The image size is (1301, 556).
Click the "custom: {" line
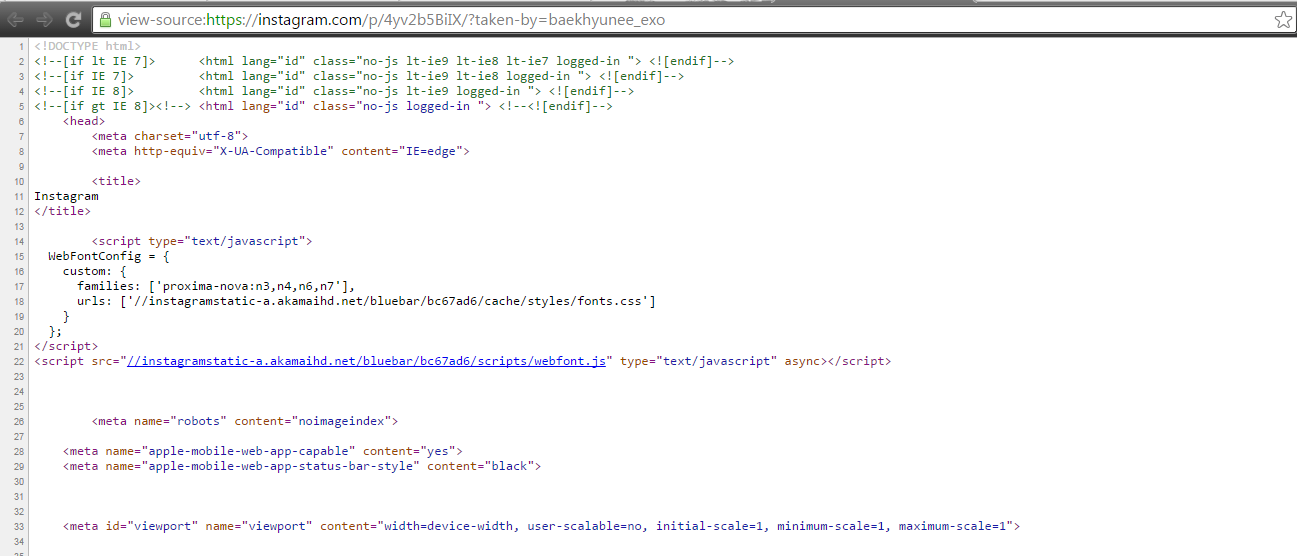(95, 271)
